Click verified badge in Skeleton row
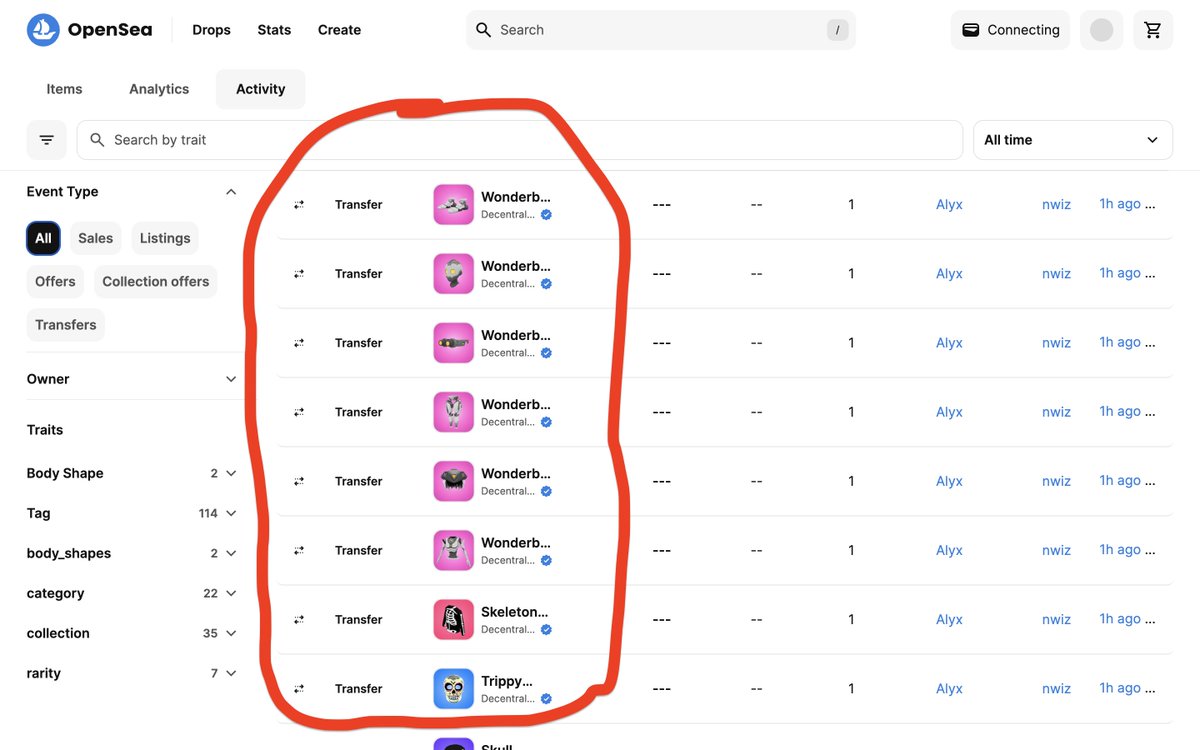1200x750 pixels. pos(546,630)
